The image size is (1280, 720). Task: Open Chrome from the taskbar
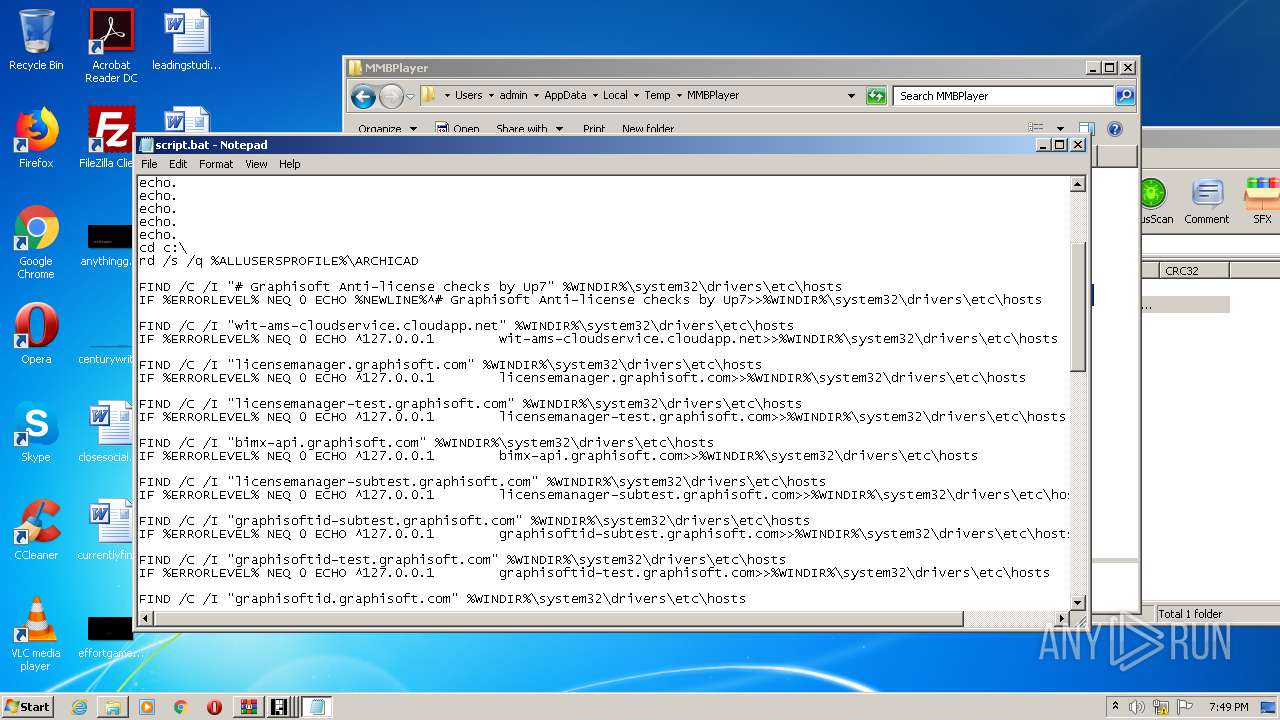[x=181, y=707]
